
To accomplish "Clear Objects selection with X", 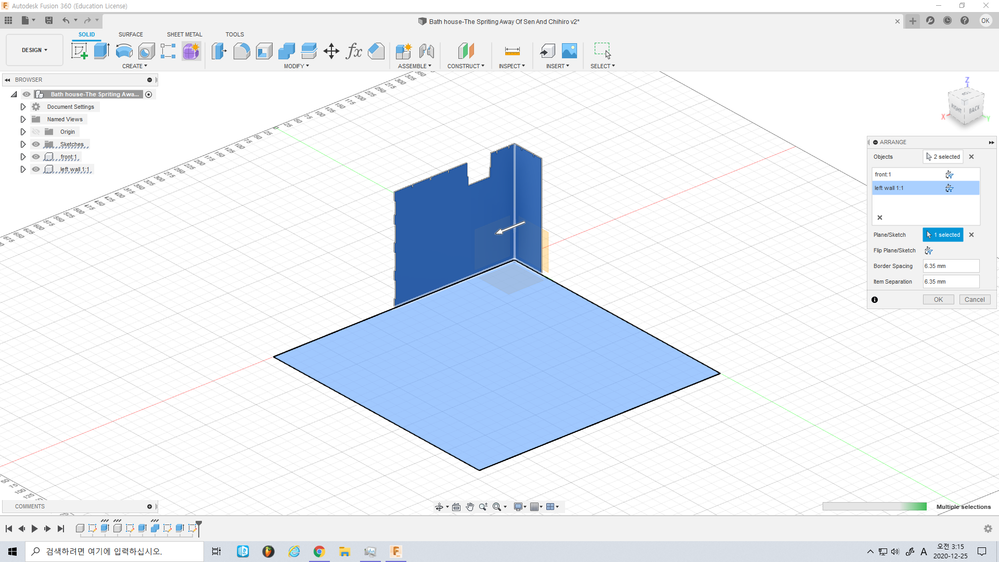I will [x=971, y=157].
